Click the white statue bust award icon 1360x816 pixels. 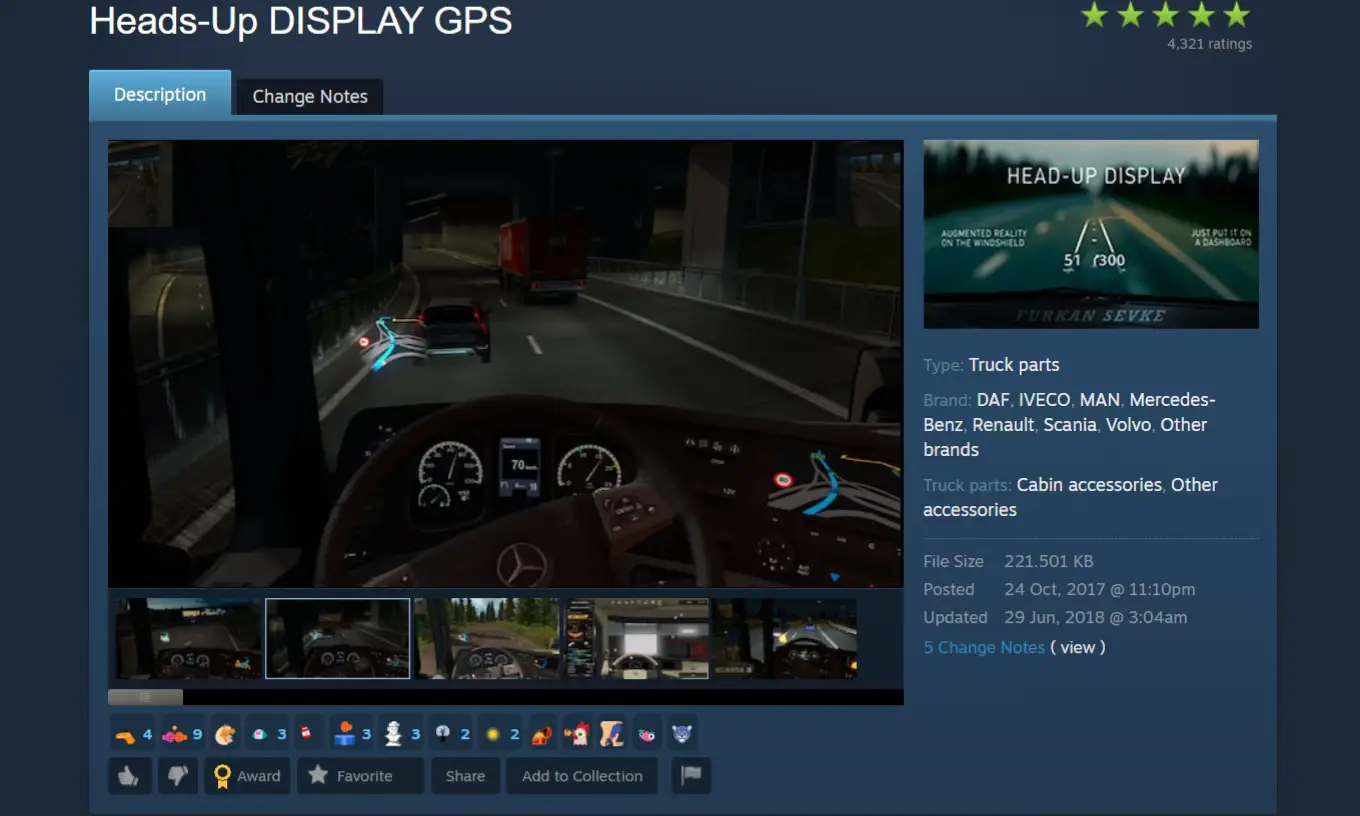click(x=393, y=734)
